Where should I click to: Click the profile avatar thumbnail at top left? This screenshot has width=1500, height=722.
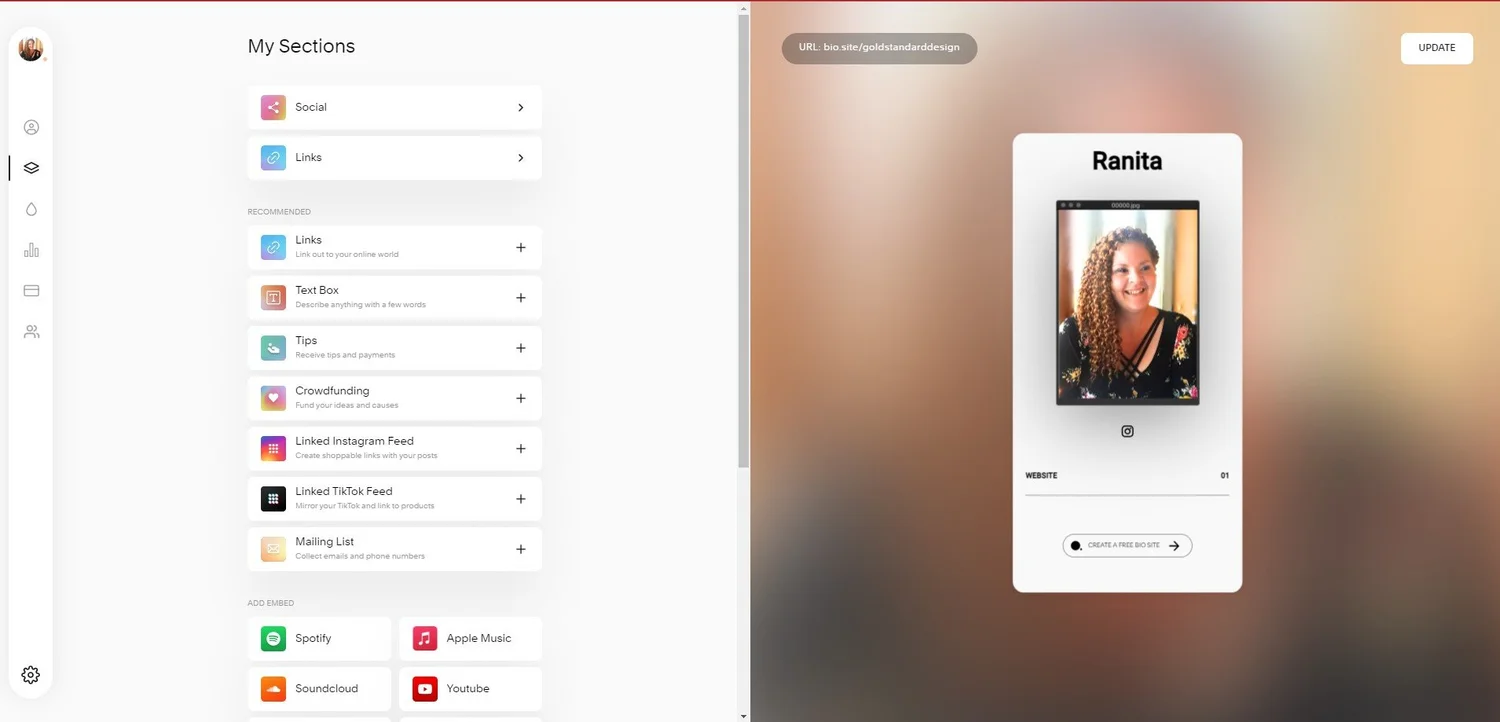coord(31,47)
